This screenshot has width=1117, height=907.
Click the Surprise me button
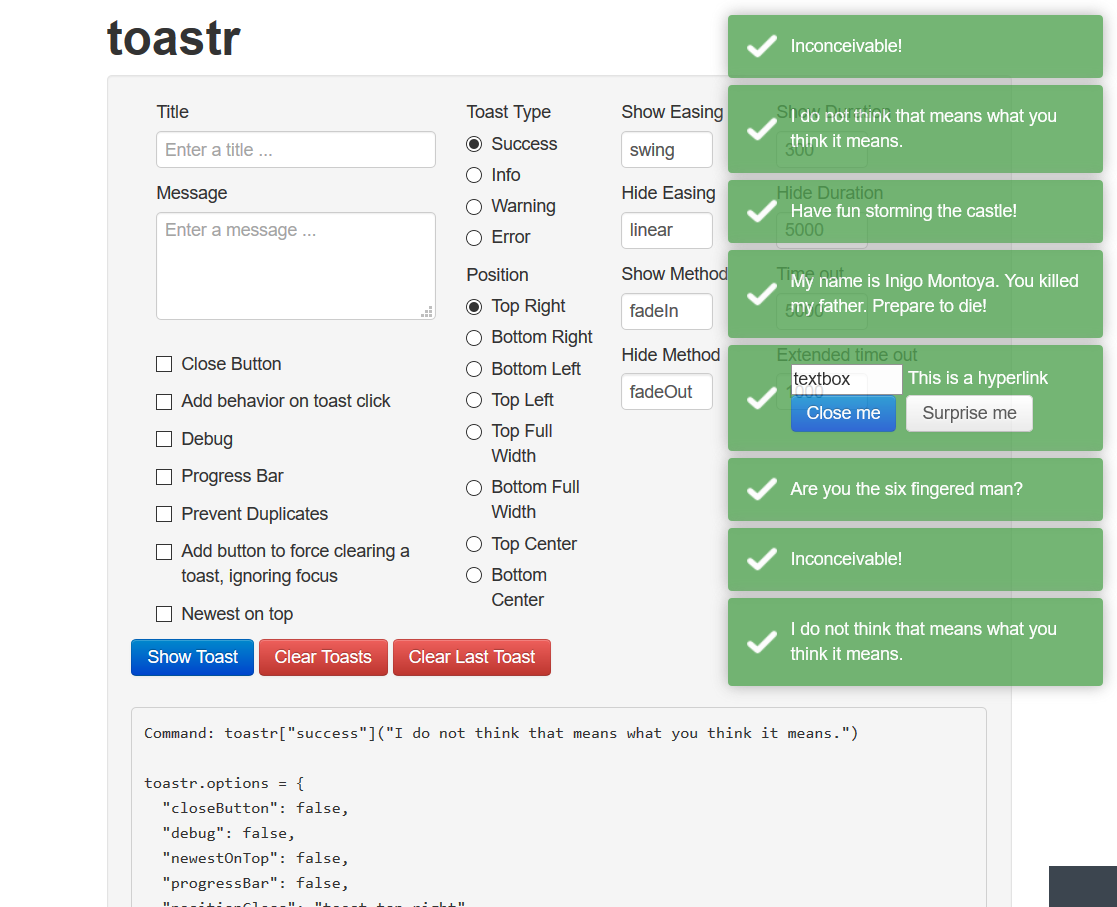click(x=969, y=414)
